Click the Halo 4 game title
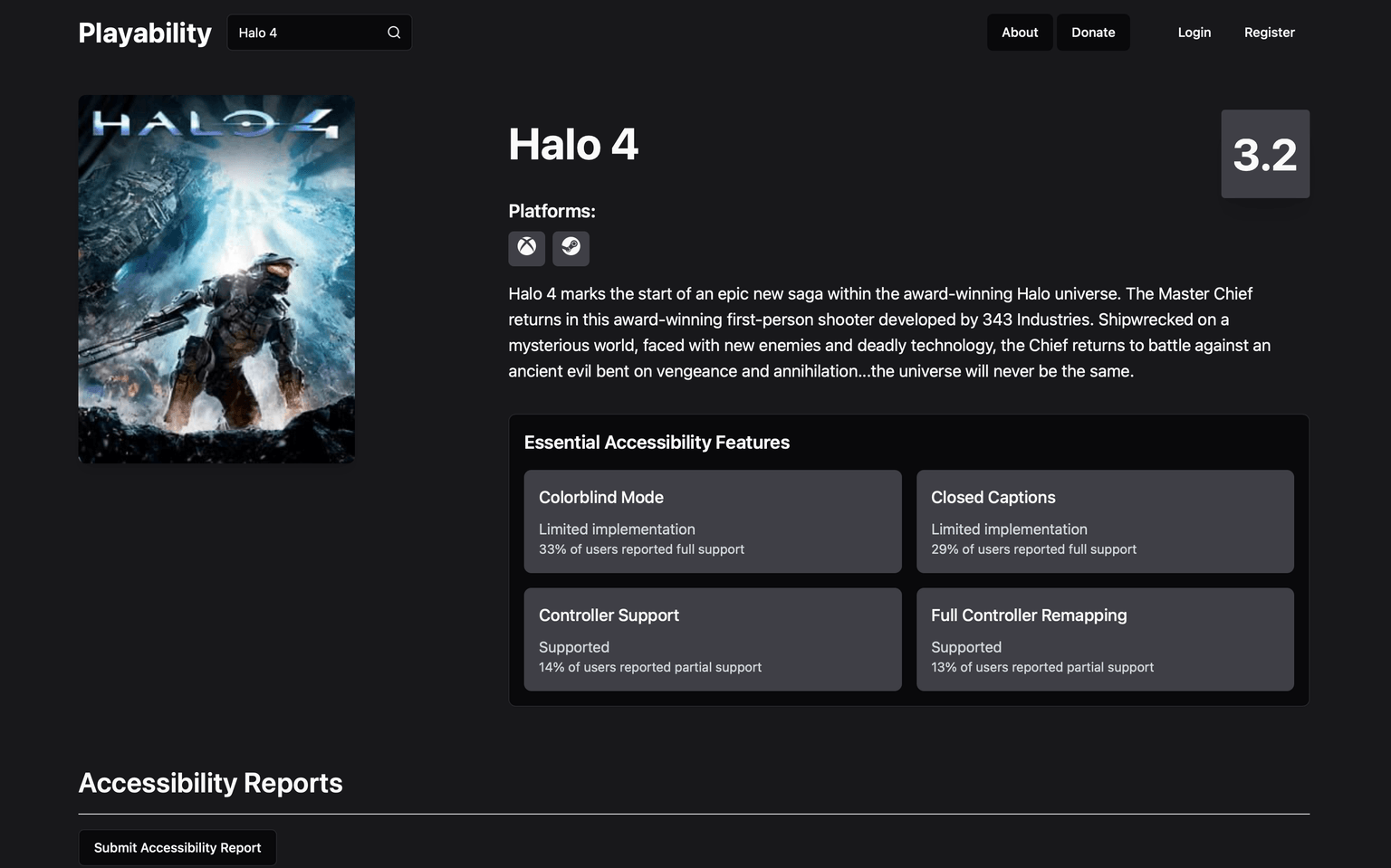Screen dimensions: 1391x868 [x=573, y=145]
